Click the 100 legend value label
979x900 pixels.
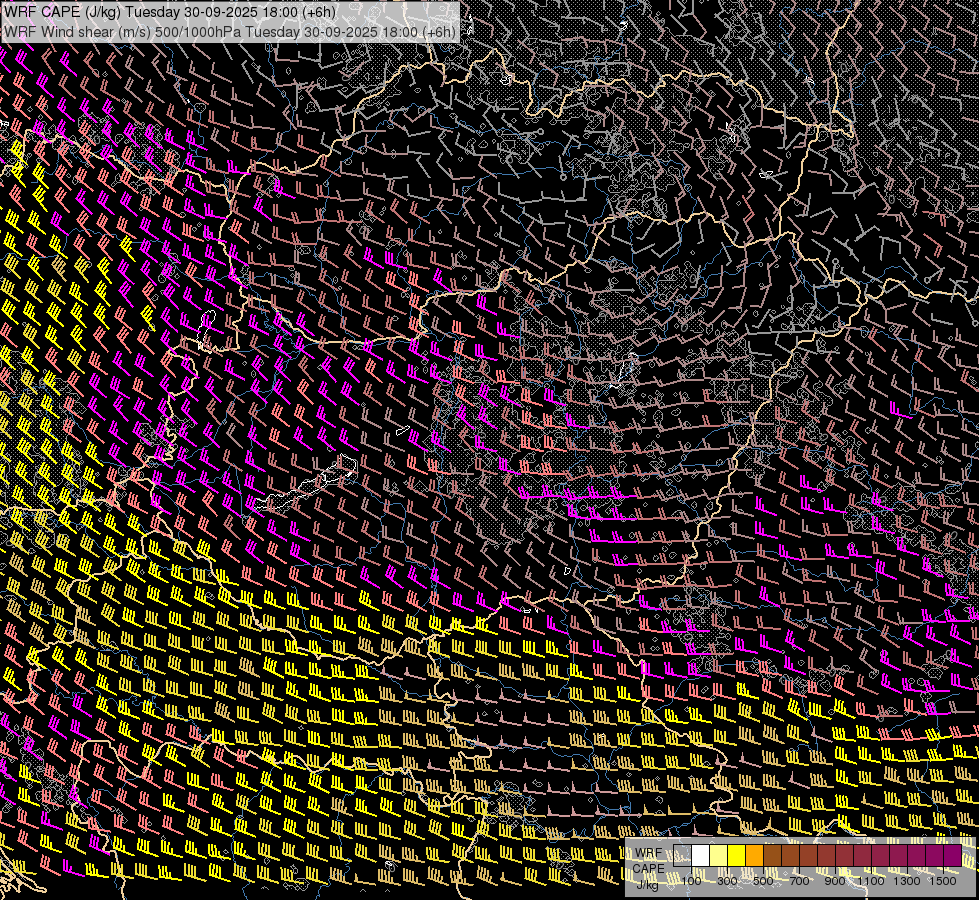(x=691, y=881)
